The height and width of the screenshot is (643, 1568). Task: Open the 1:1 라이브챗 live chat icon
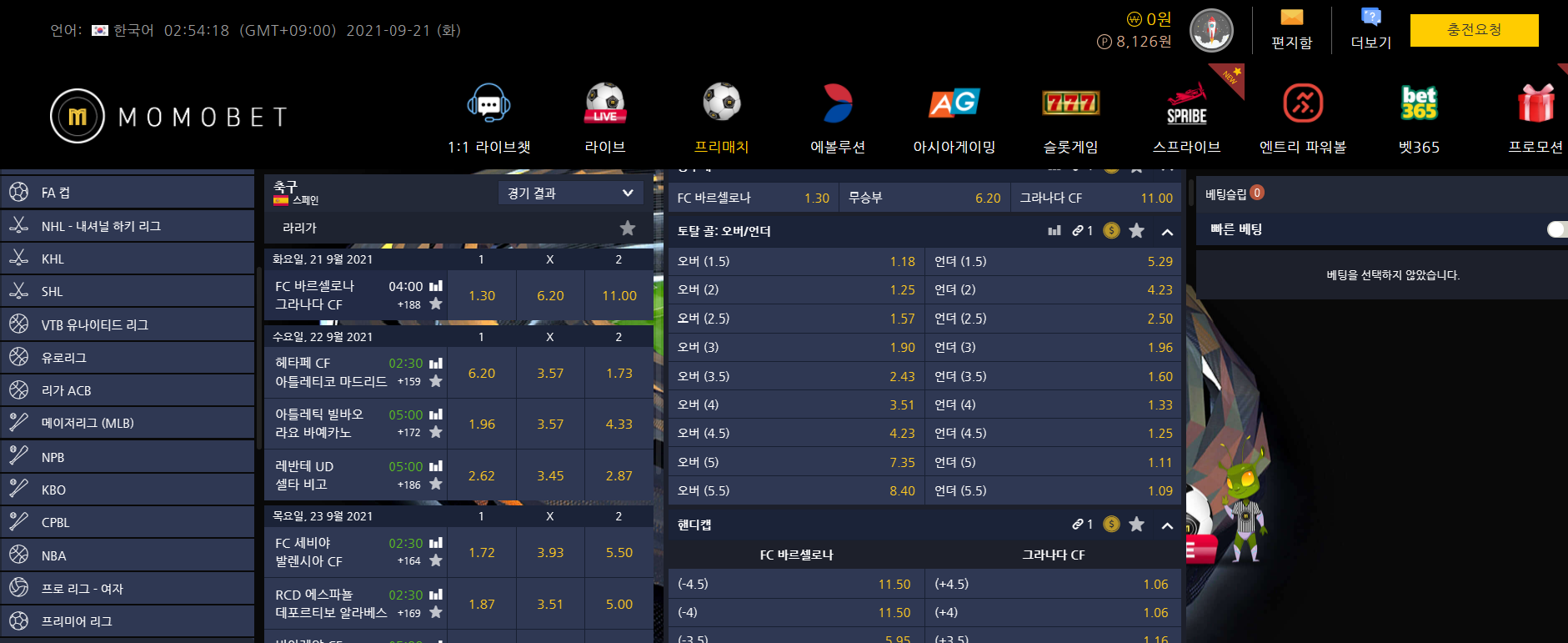pyautogui.click(x=488, y=104)
